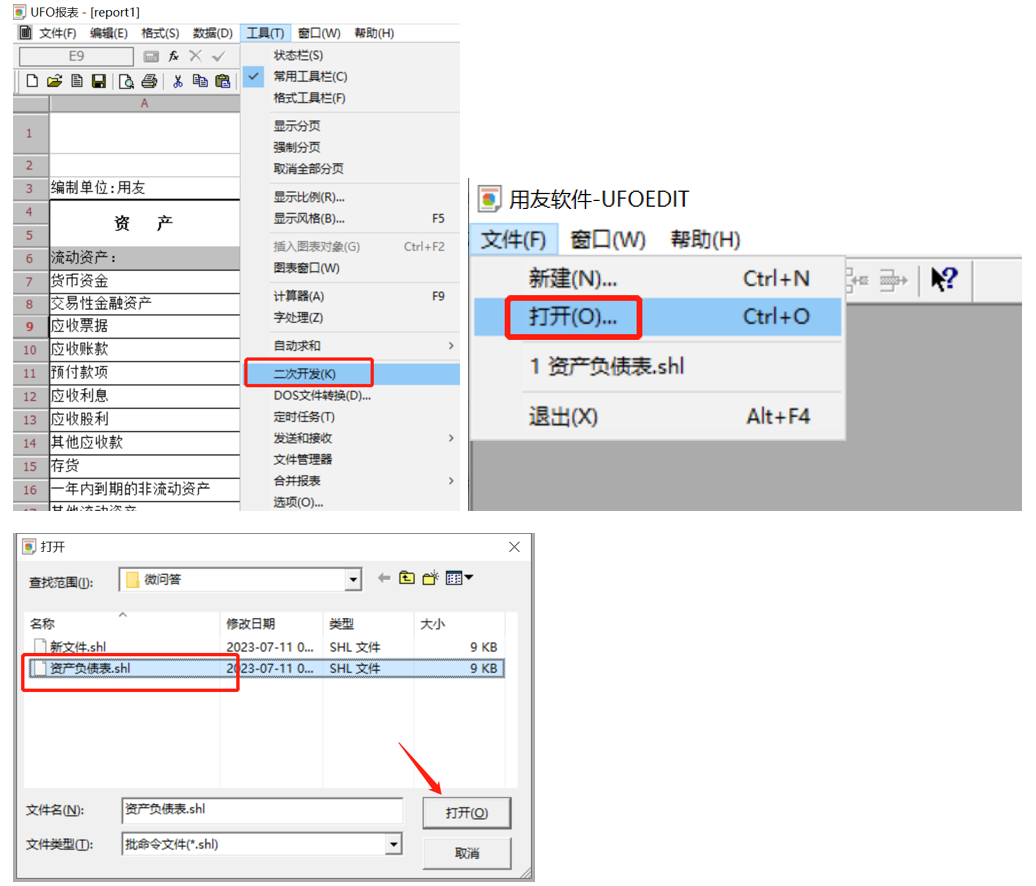Select 显示分页 menu item
The height and width of the screenshot is (886, 1036).
(x=352, y=126)
